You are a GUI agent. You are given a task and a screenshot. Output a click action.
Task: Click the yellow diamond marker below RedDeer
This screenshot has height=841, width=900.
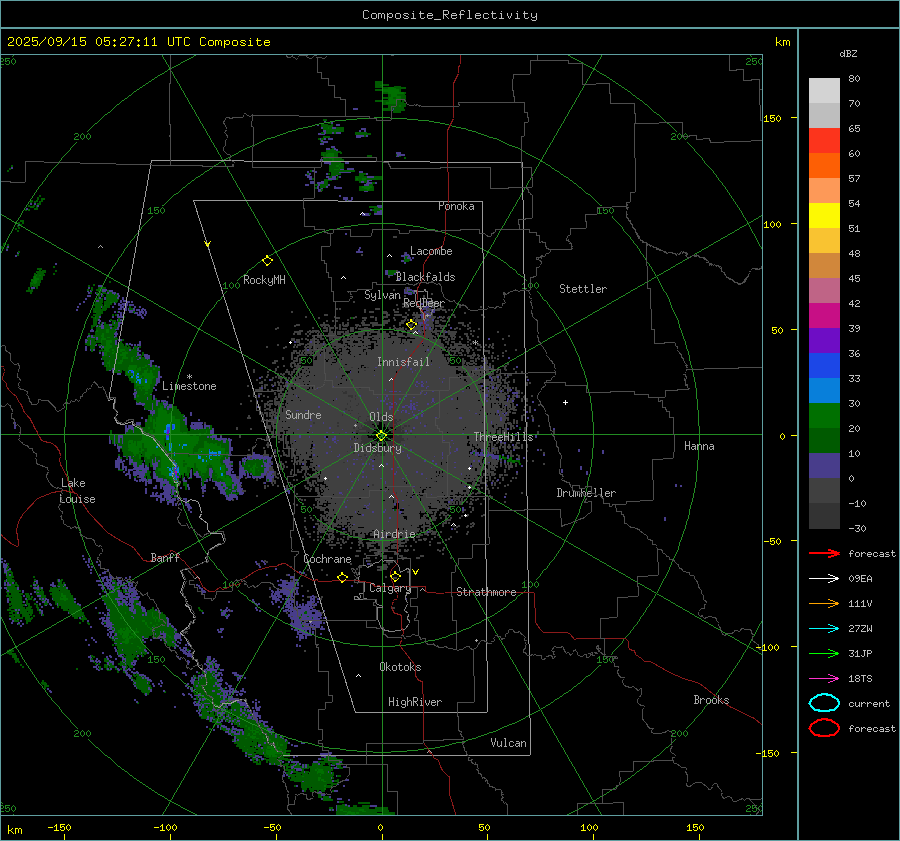pyautogui.click(x=412, y=325)
